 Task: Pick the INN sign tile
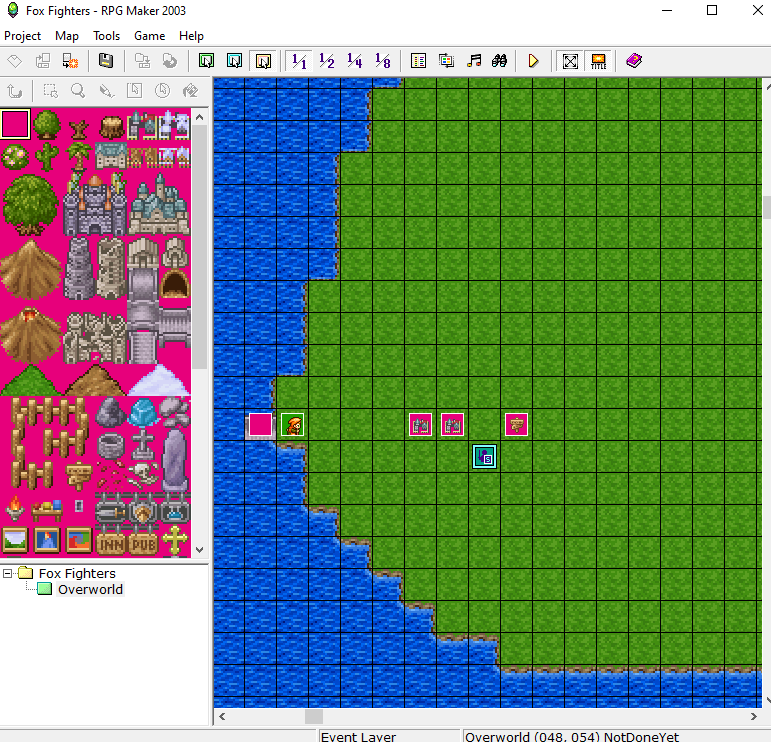point(111,544)
